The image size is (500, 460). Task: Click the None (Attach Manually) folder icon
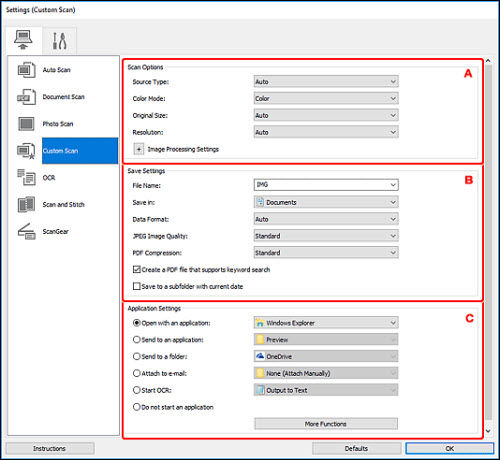[260, 373]
